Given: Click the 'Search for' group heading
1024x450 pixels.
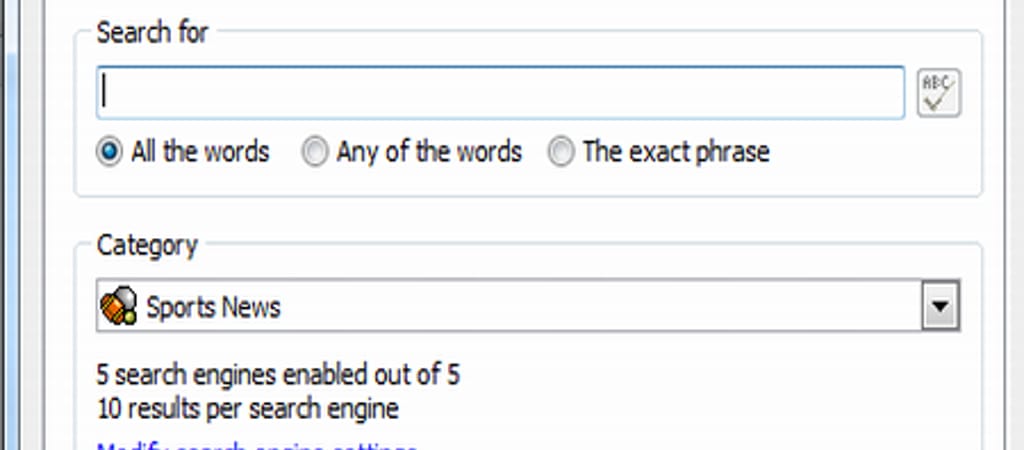Looking at the screenshot, I should coord(152,32).
